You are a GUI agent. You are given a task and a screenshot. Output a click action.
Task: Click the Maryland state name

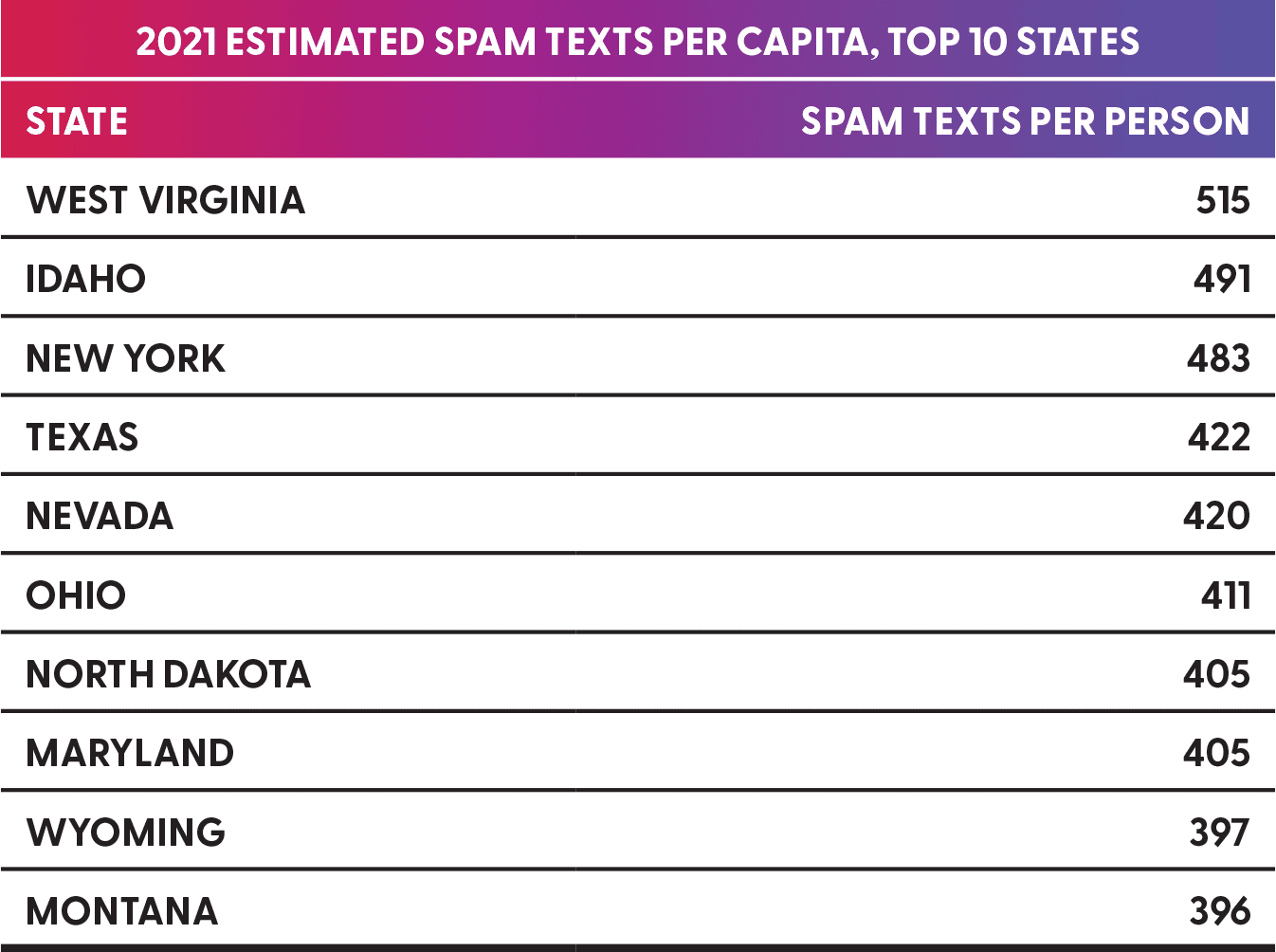pyautogui.click(x=130, y=753)
